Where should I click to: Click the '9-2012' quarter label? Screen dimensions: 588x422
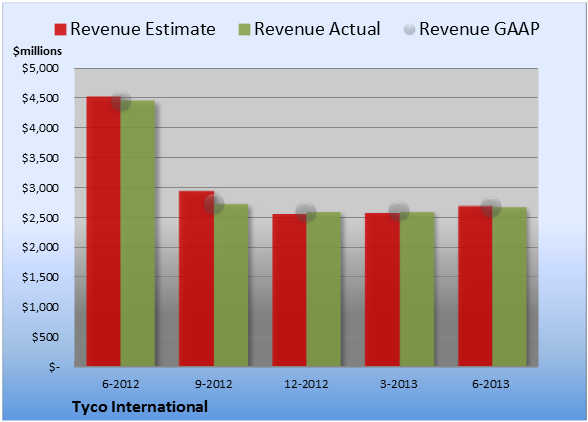coord(213,384)
